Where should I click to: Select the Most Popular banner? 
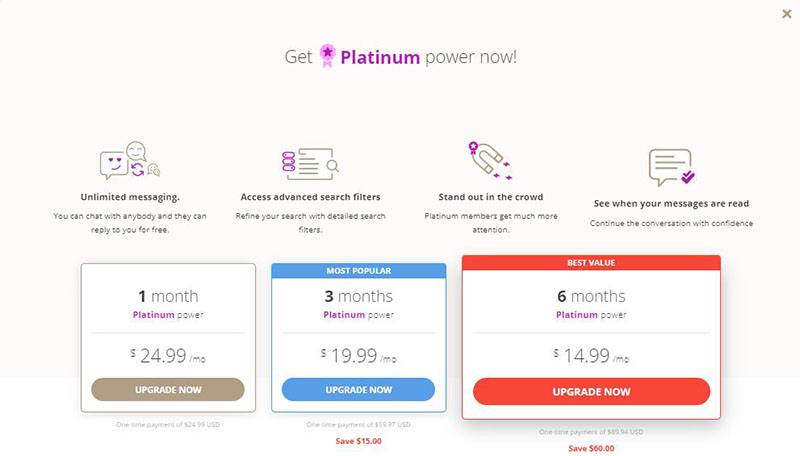coord(359,270)
